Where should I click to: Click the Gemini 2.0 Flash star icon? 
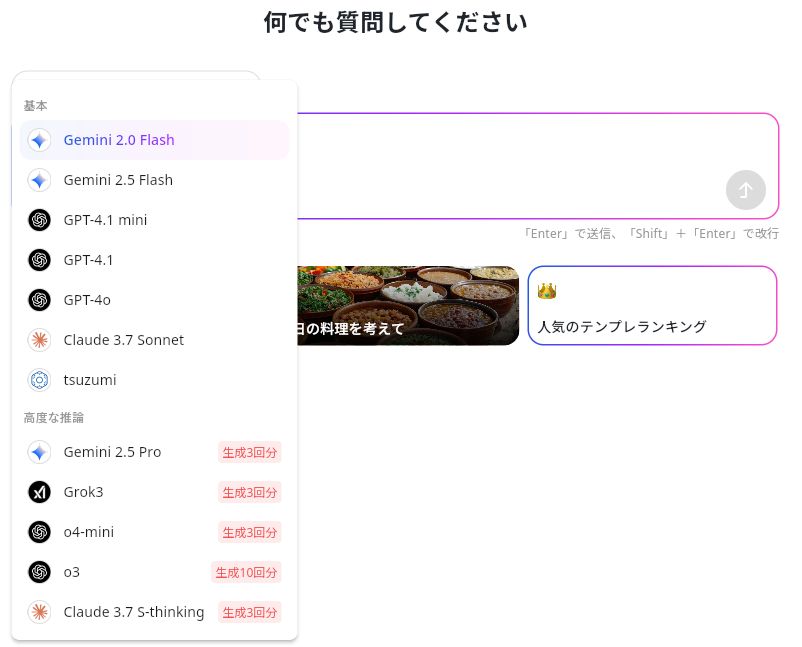tap(39, 140)
